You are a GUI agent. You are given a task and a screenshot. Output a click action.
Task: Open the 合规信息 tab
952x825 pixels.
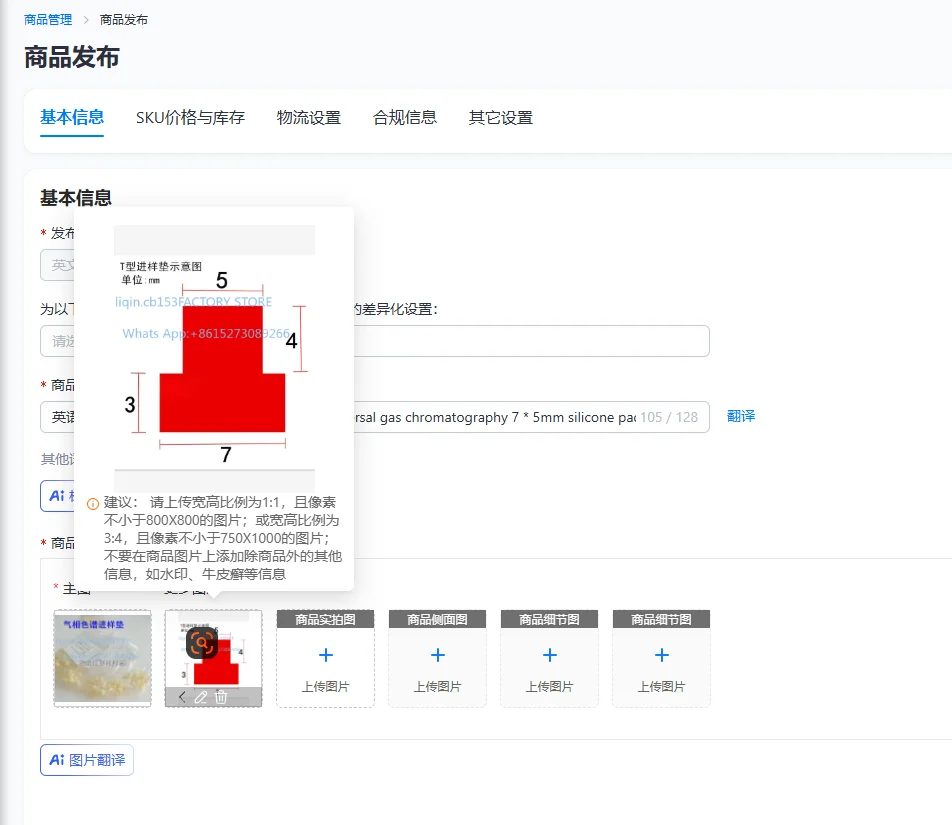coord(404,117)
